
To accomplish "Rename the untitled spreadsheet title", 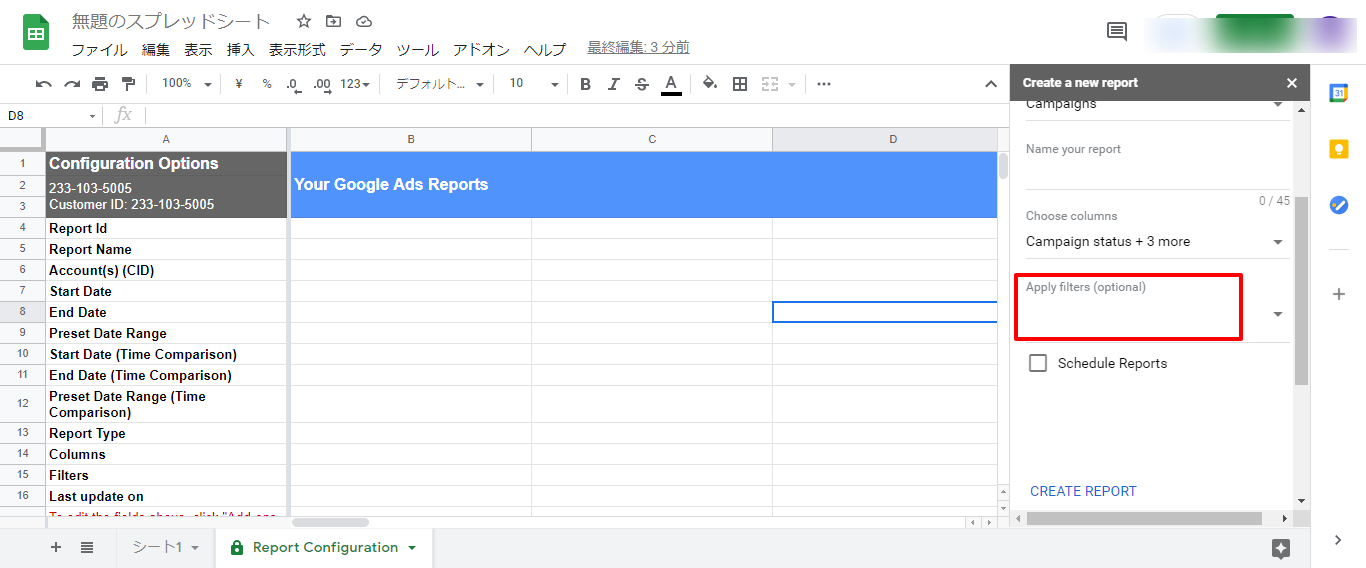I will tap(171, 21).
